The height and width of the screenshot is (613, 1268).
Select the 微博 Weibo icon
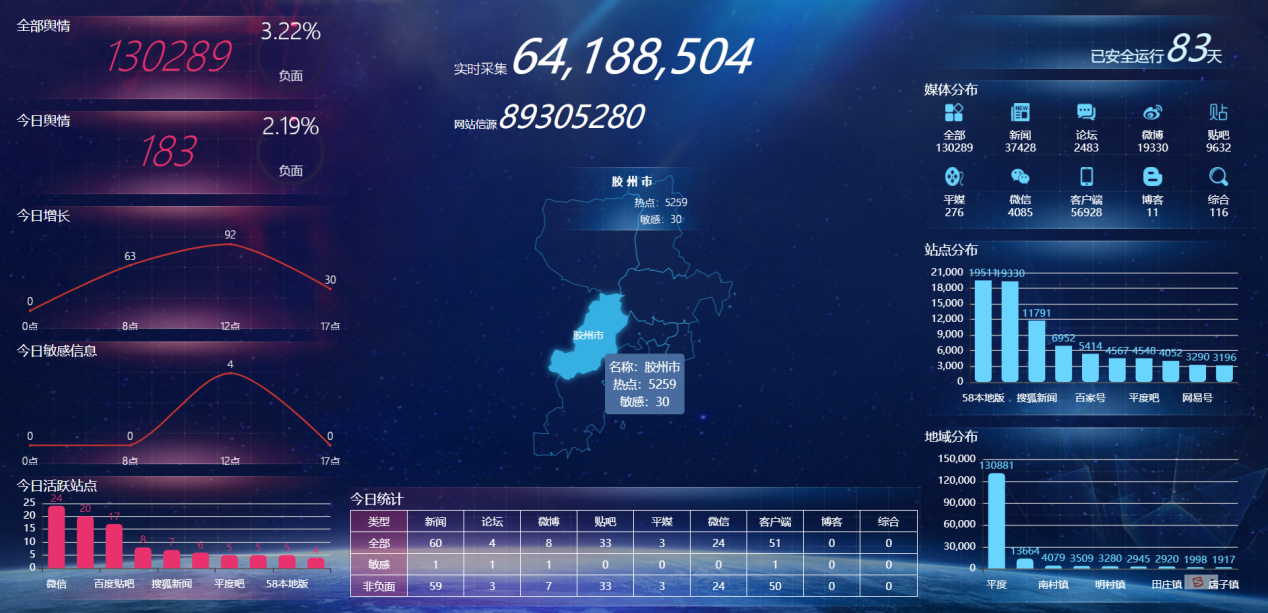1152,112
